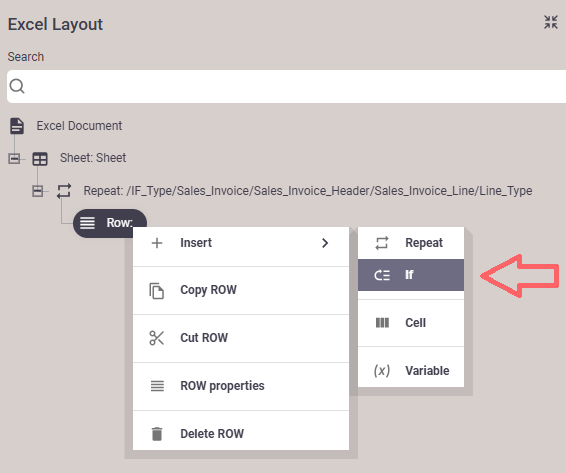Choose If from the Insert submenu

(x=411, y=275)
